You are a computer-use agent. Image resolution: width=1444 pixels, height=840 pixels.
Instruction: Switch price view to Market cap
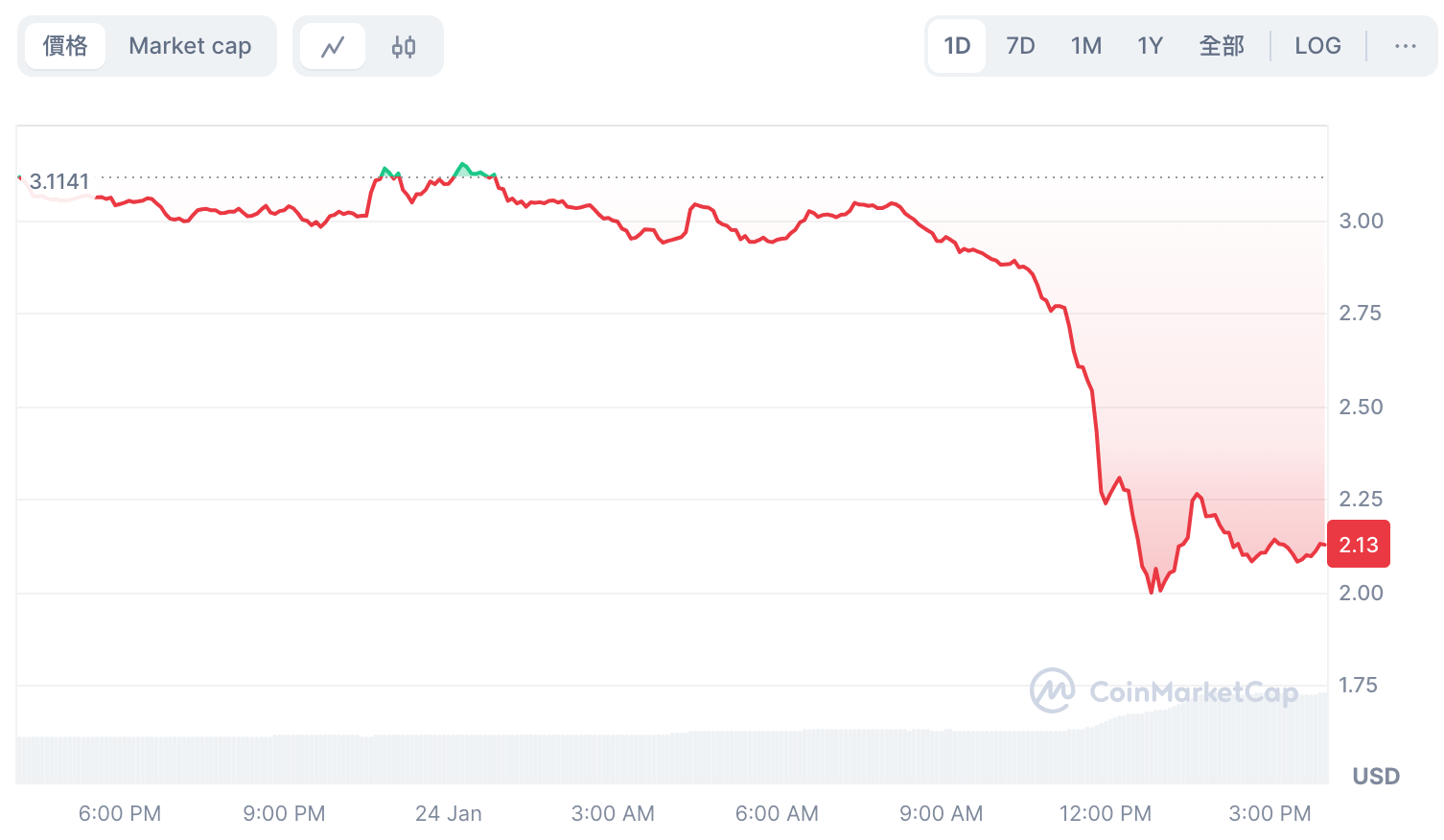[190, 45]
